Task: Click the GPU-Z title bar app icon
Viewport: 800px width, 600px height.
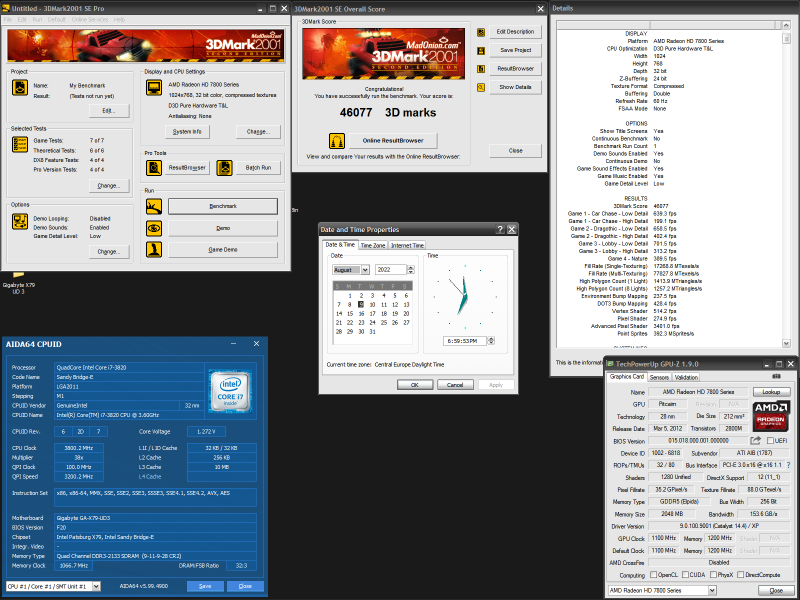Action: tap(610, 364)
